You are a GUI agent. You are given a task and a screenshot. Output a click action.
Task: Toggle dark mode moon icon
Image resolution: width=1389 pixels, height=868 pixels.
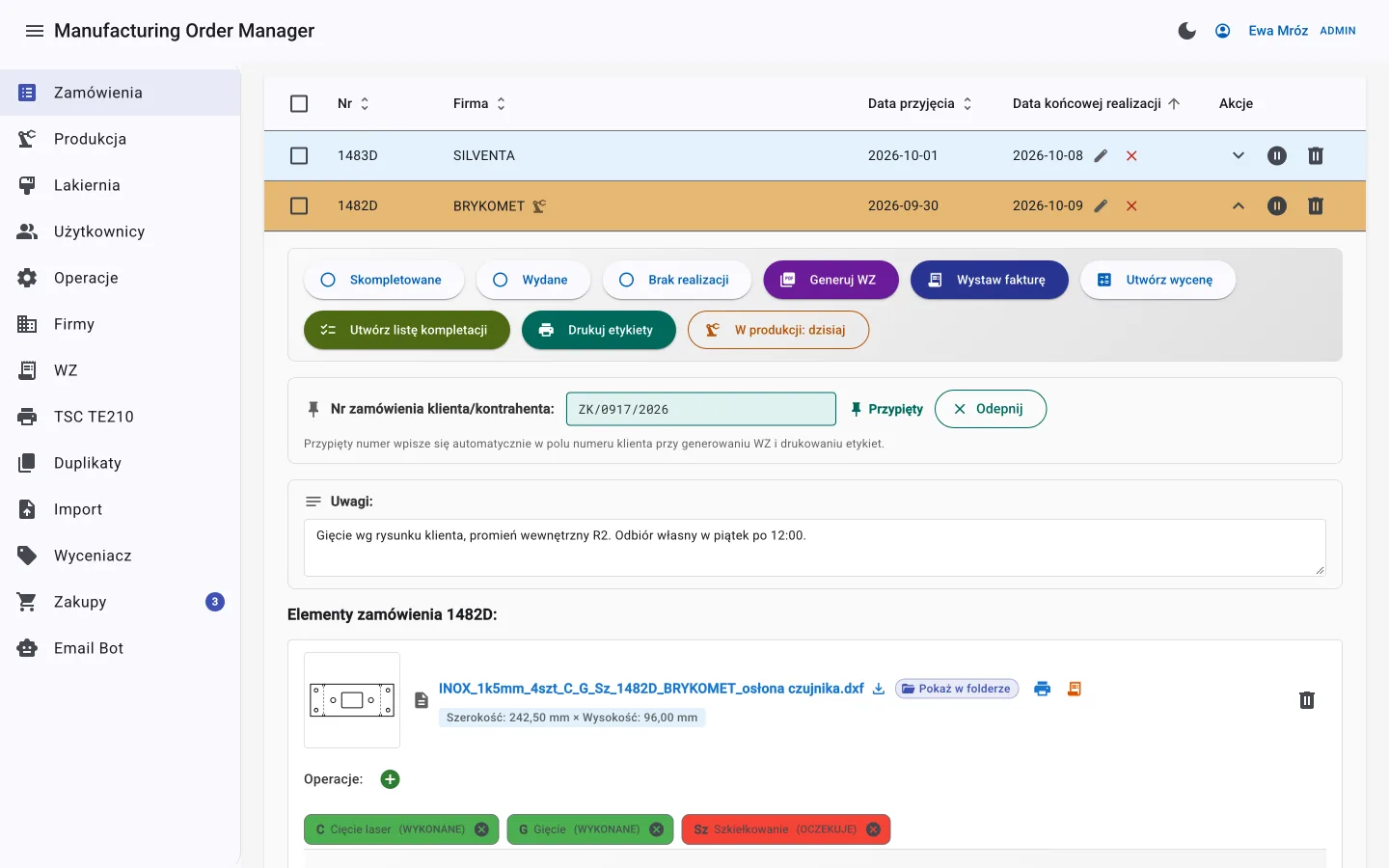(1187, 31)
